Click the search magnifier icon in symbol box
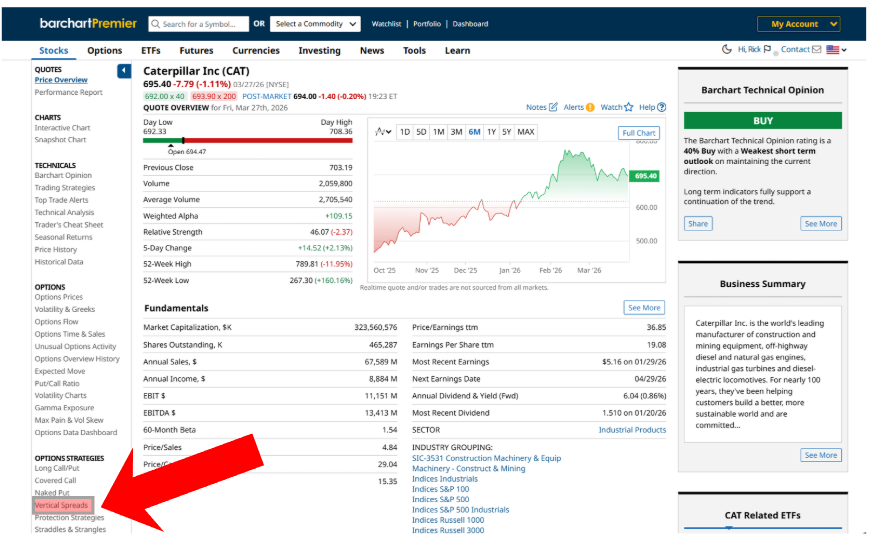Screen dimensions: 870x549 155,24
